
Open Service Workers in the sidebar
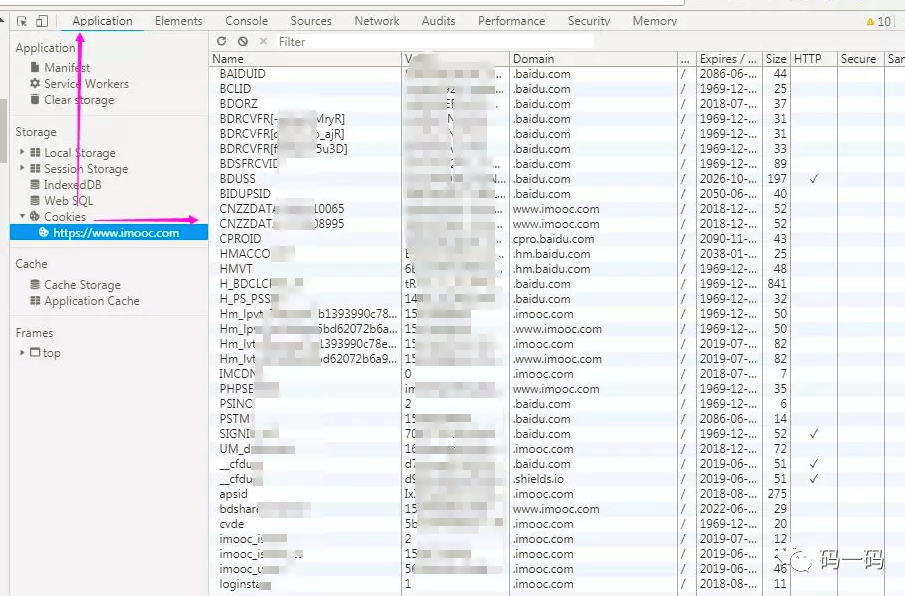coord(87,84)
